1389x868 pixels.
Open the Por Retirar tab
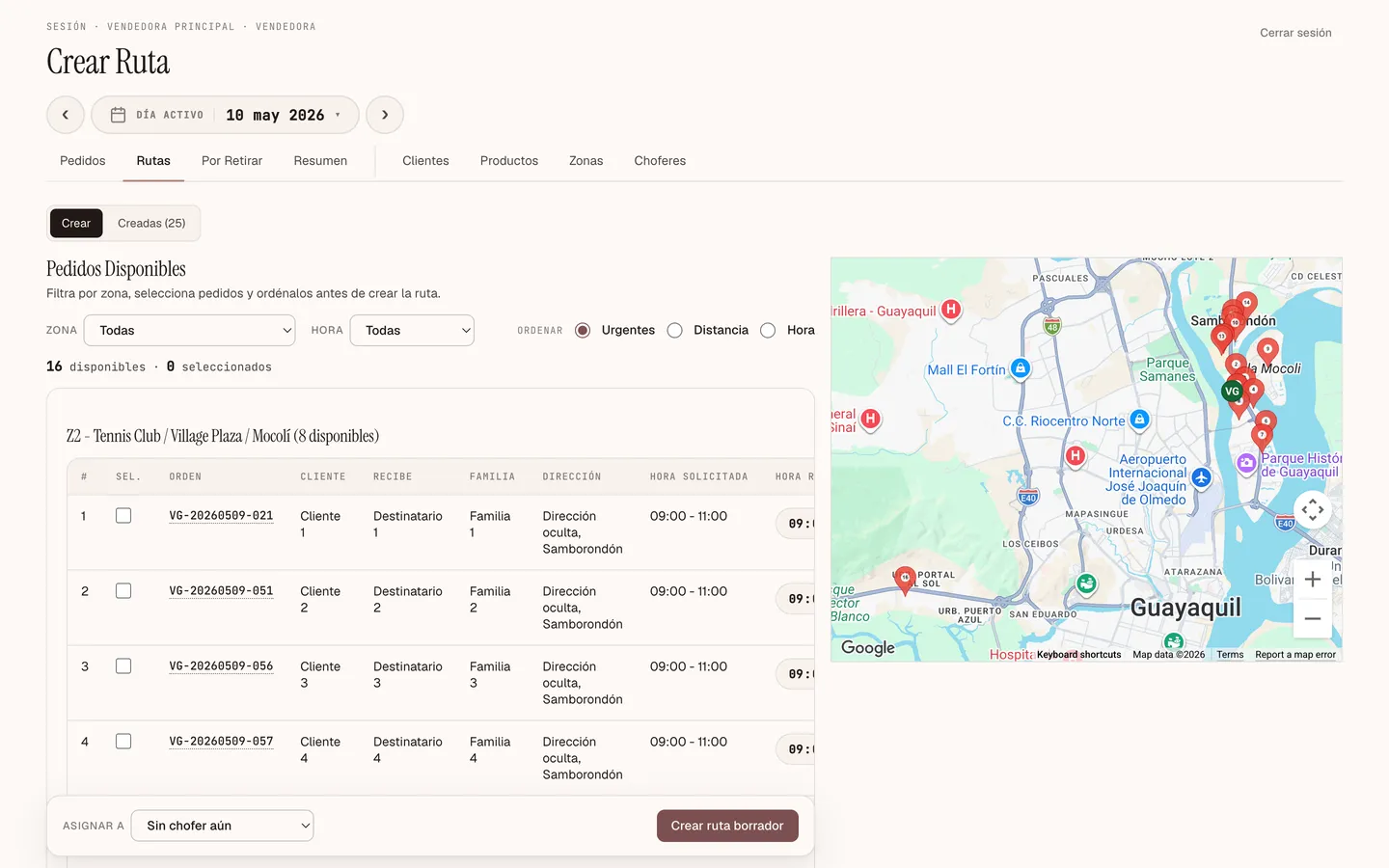231,161
